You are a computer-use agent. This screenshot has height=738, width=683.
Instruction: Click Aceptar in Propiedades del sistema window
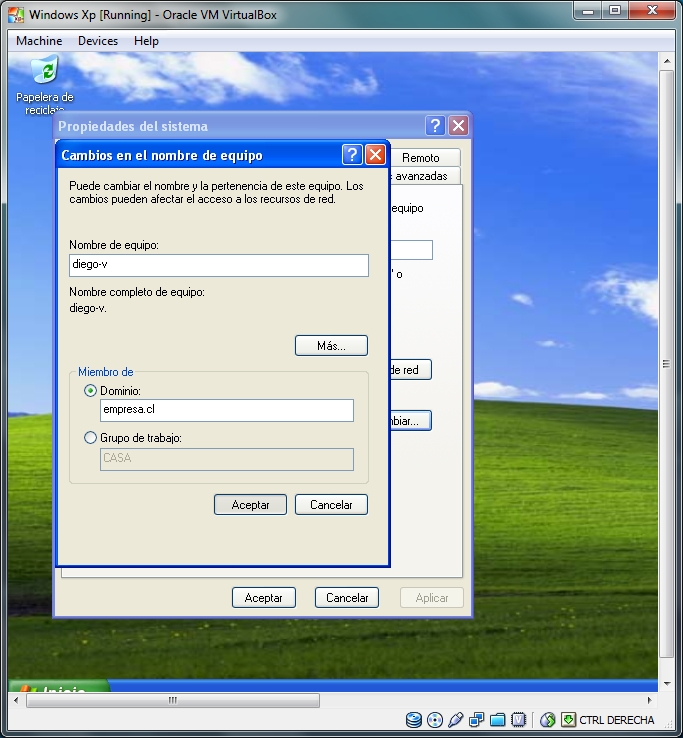coord(264,598)
